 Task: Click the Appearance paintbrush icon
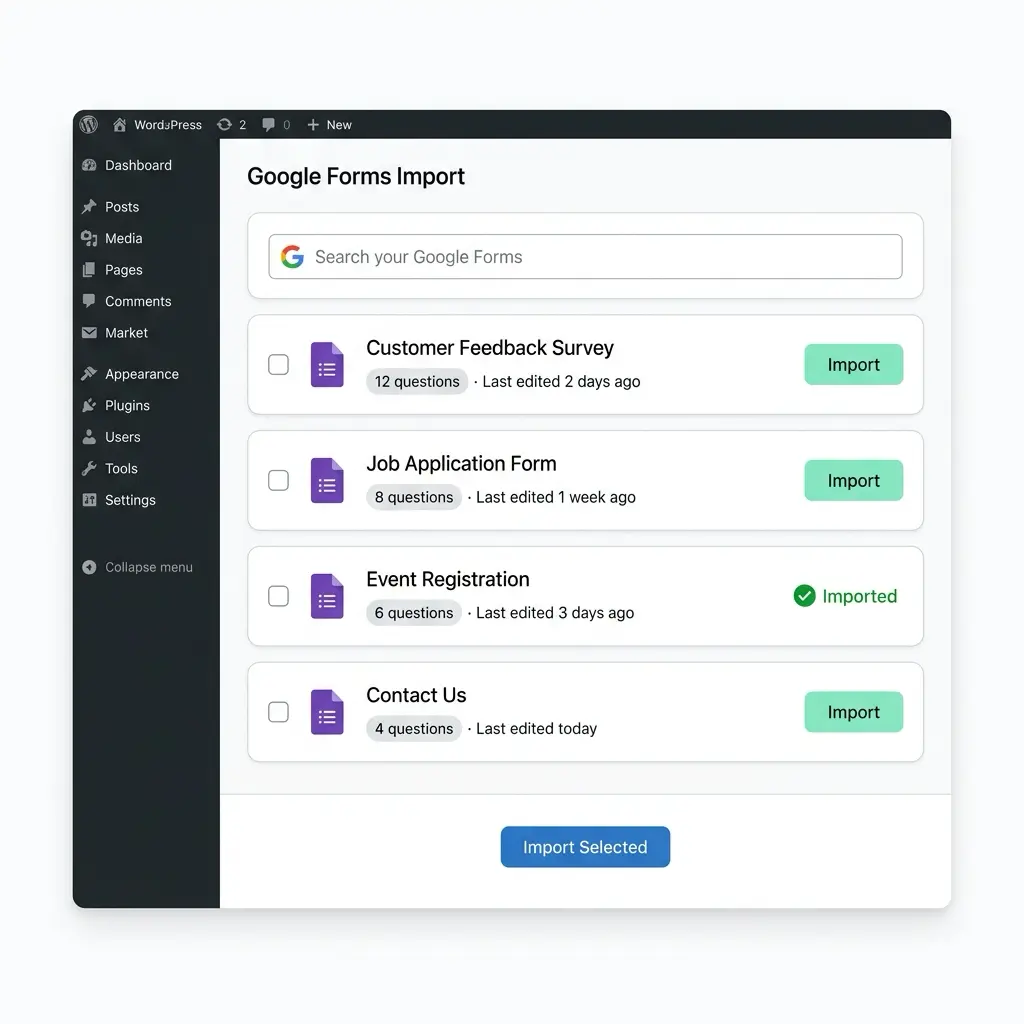(x=89, y=374)
